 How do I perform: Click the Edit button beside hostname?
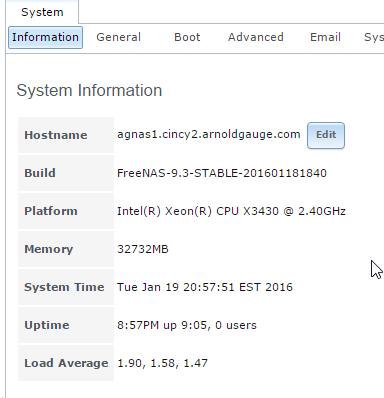coord(326,135)
